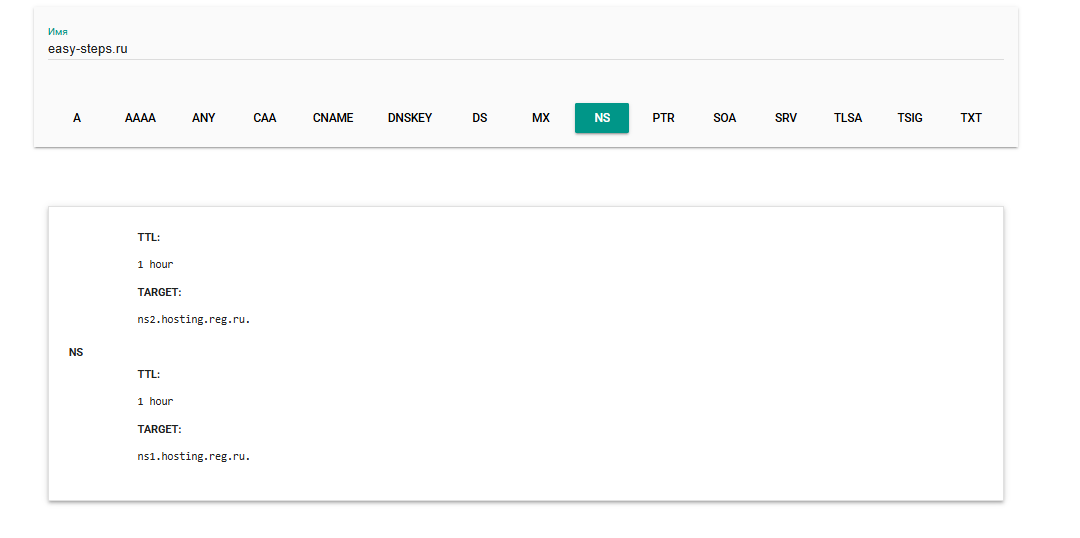Choose the SOA record type
Image resolution: width=1080 pixels, height=538 pixels.
pos(725,118)
